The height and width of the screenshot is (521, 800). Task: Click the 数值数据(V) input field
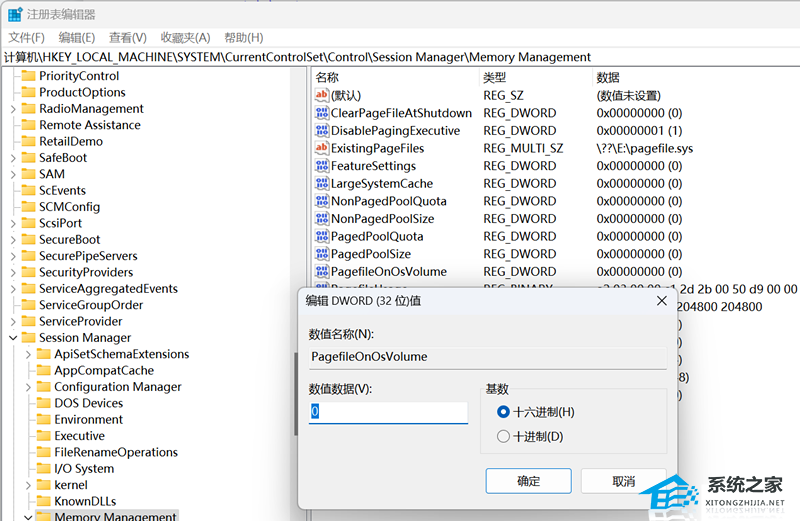[388, 412]
